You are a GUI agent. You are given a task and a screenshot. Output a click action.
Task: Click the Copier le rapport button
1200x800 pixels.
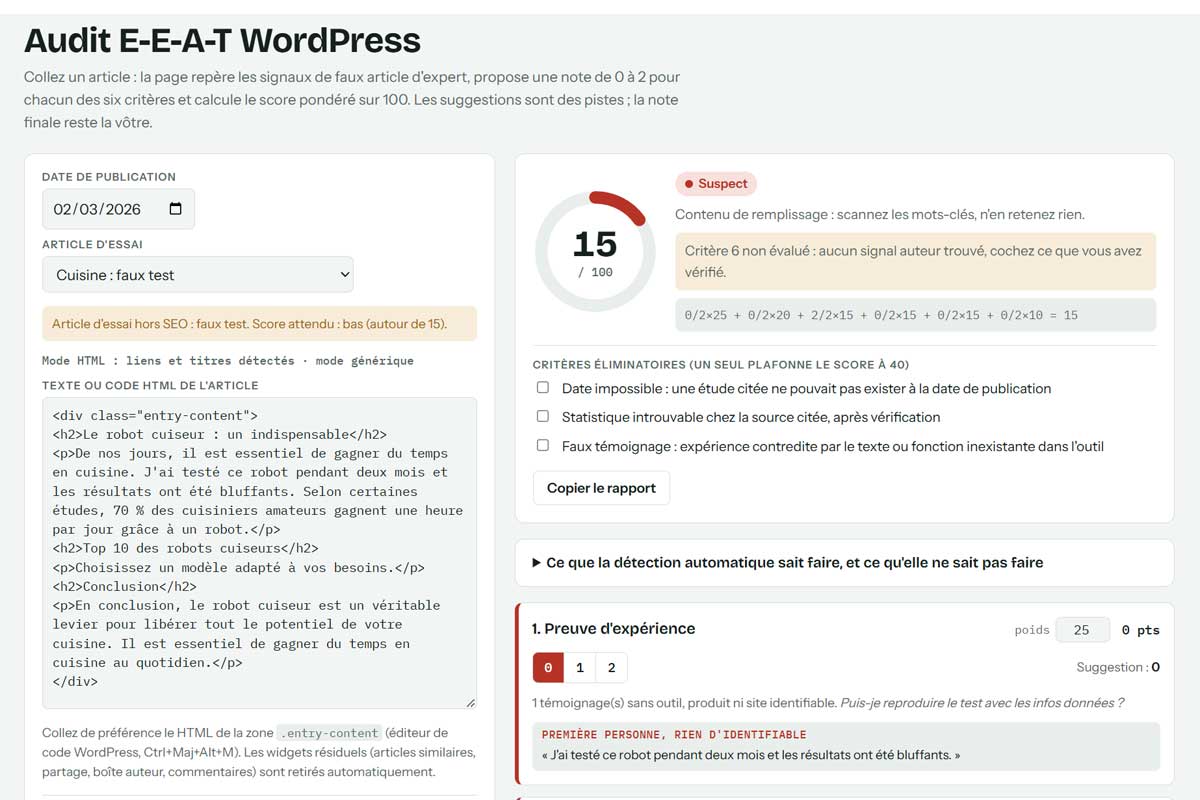[x=601, y=488]
